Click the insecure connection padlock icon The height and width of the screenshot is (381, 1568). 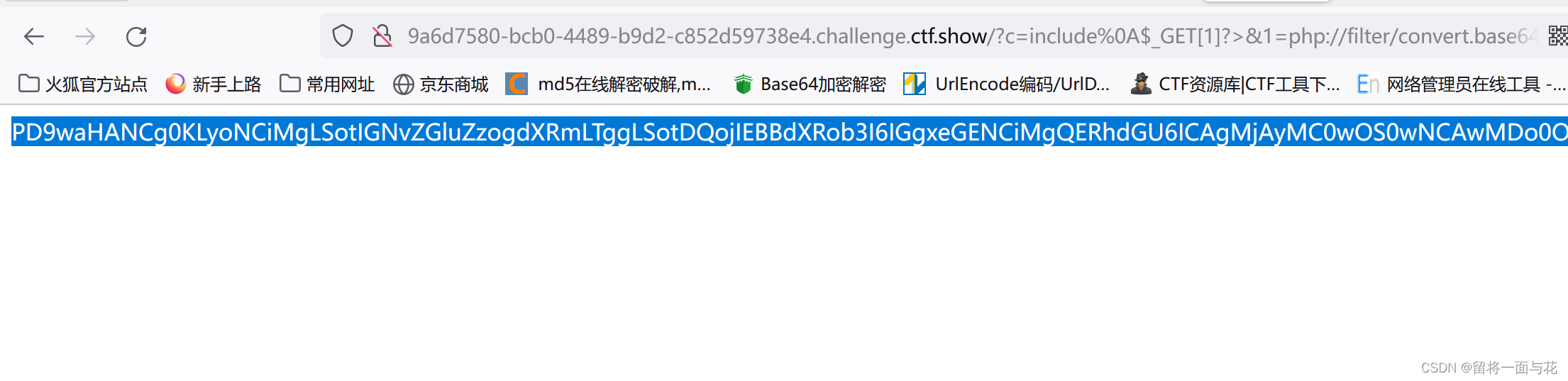point(382,35)
